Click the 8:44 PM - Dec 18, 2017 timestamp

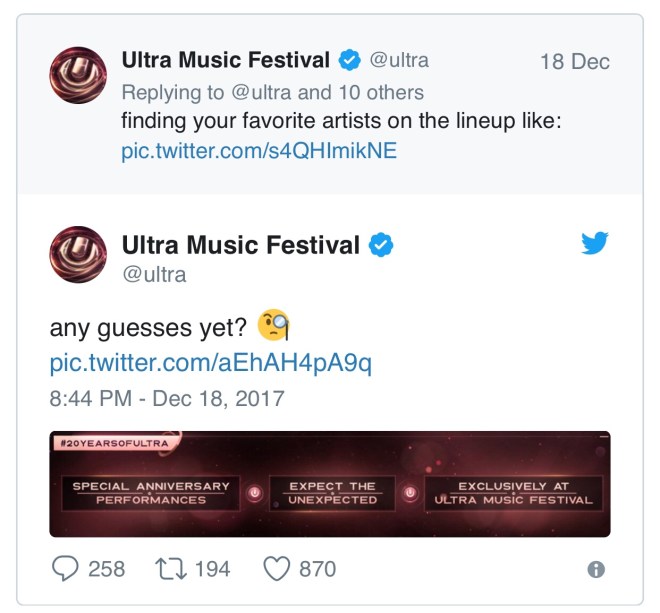click(x=167, y=398)
